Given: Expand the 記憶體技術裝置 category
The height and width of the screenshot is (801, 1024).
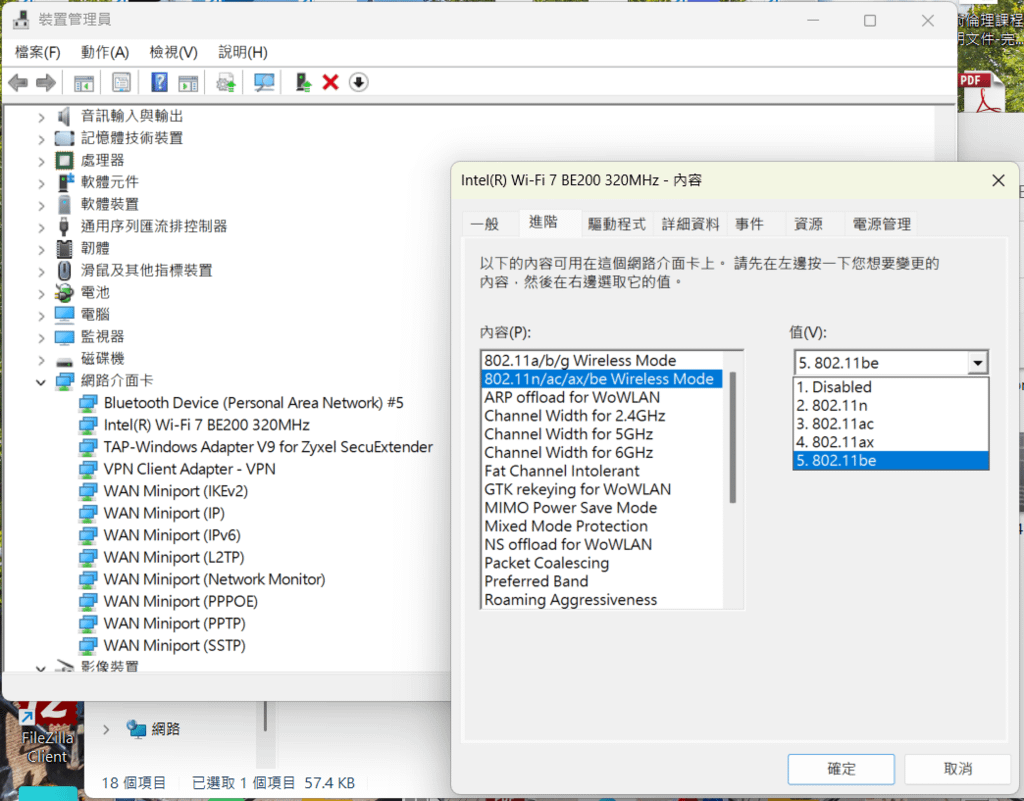Looking at the screenshot, I should click(41, 139).
